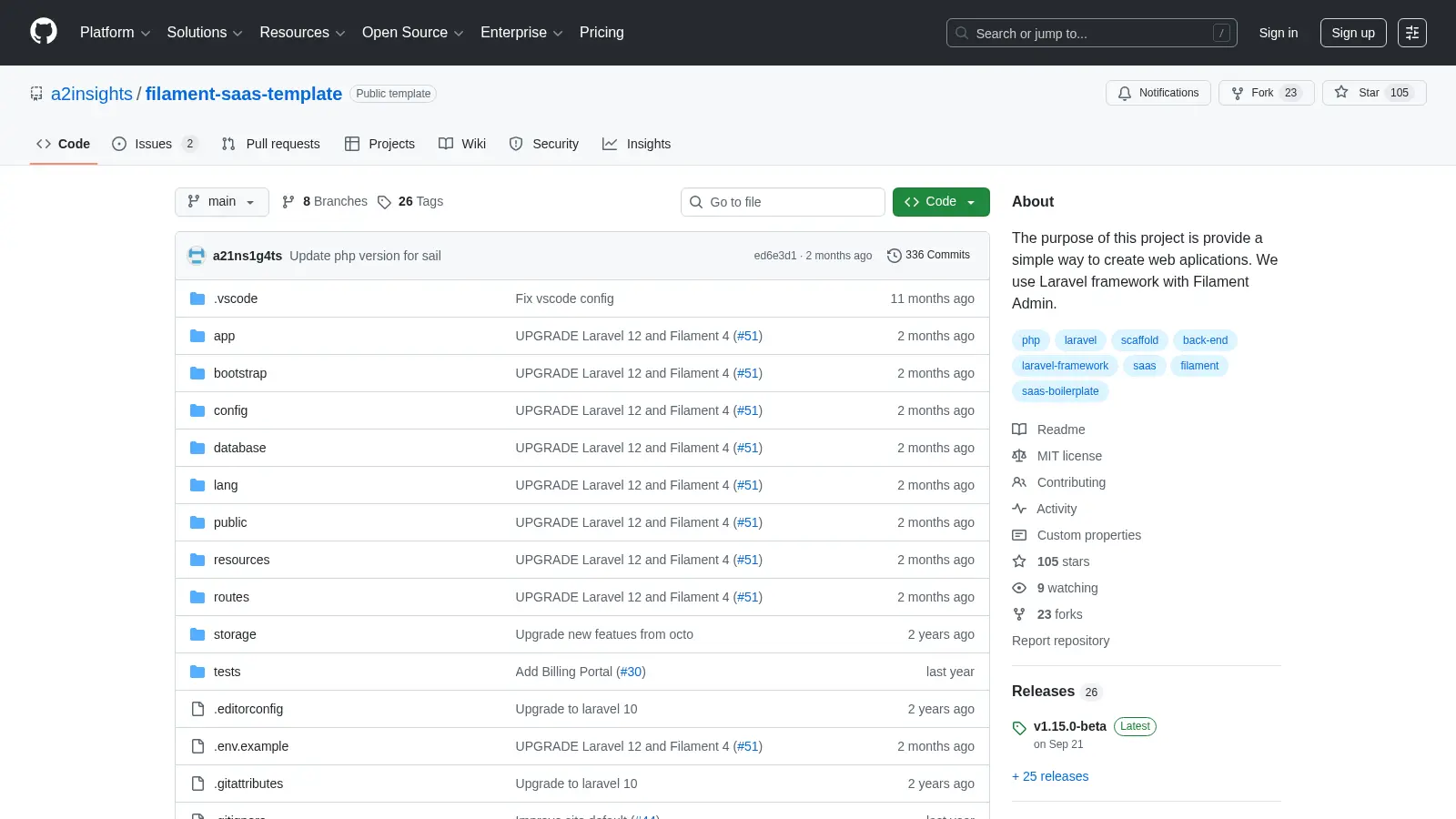This screenshot has height=819, width=1456.
Task: Click the app folder icon
Action: pyautogui.click(x=197, y=336)
